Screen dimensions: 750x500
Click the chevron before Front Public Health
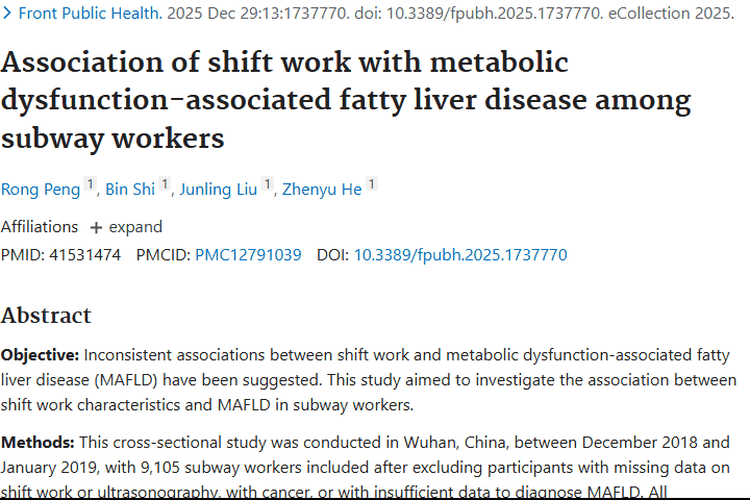point(7,14)
